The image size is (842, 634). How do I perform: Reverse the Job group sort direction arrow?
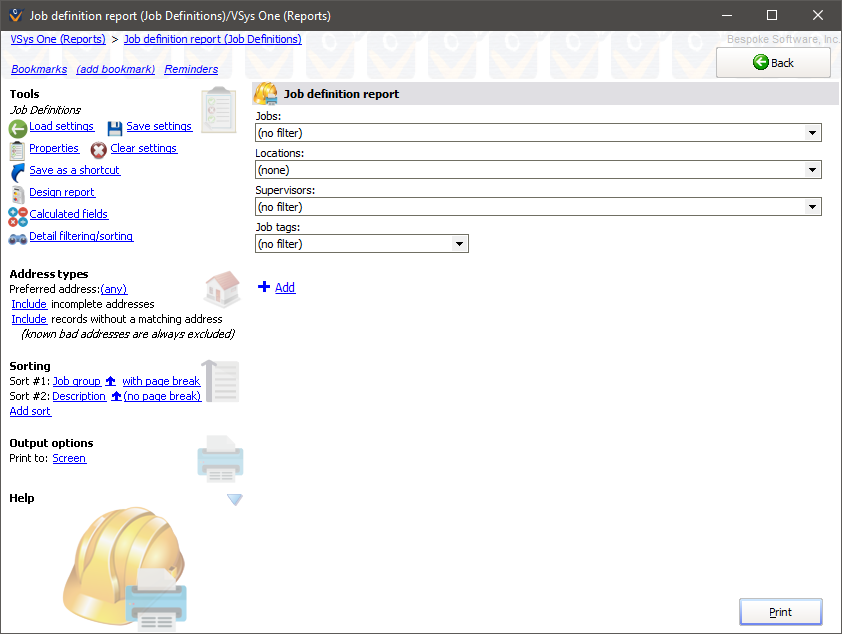[x=110, y=380]
